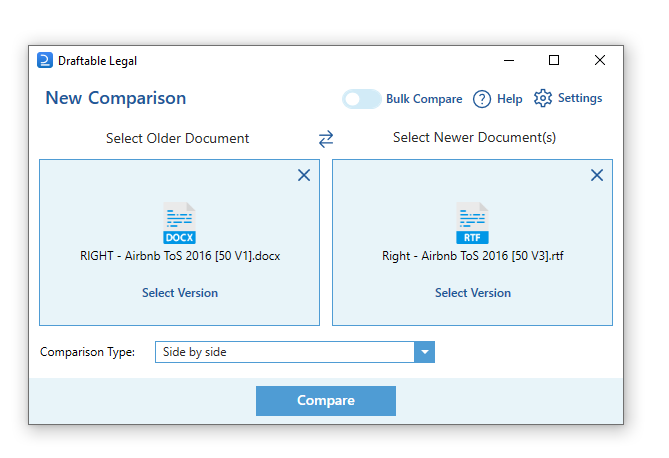Click the Select Older Document heading
Viewport: 669px width, 458px height.
point(177,138)
